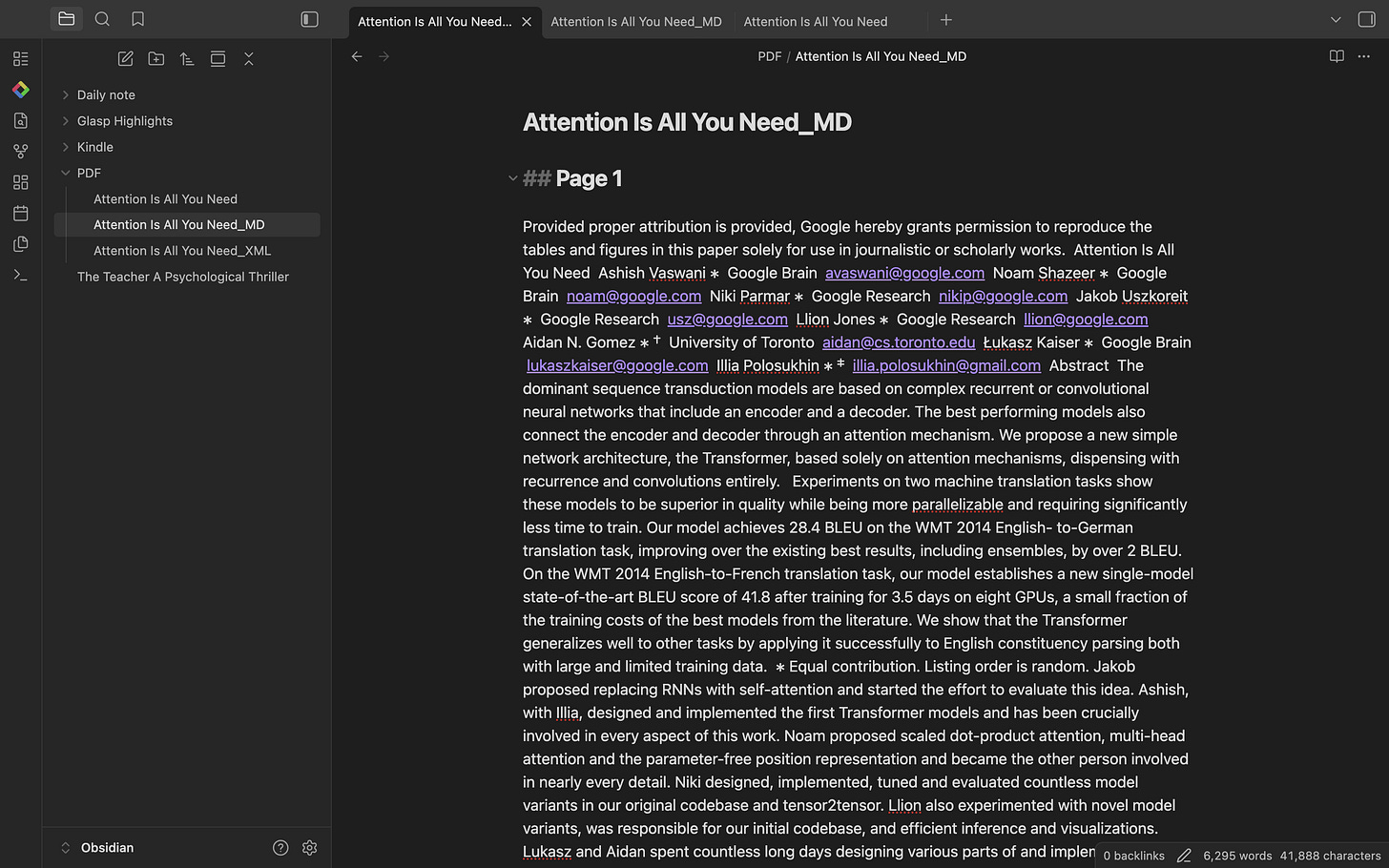Open the search panel icon

(102, 19)
